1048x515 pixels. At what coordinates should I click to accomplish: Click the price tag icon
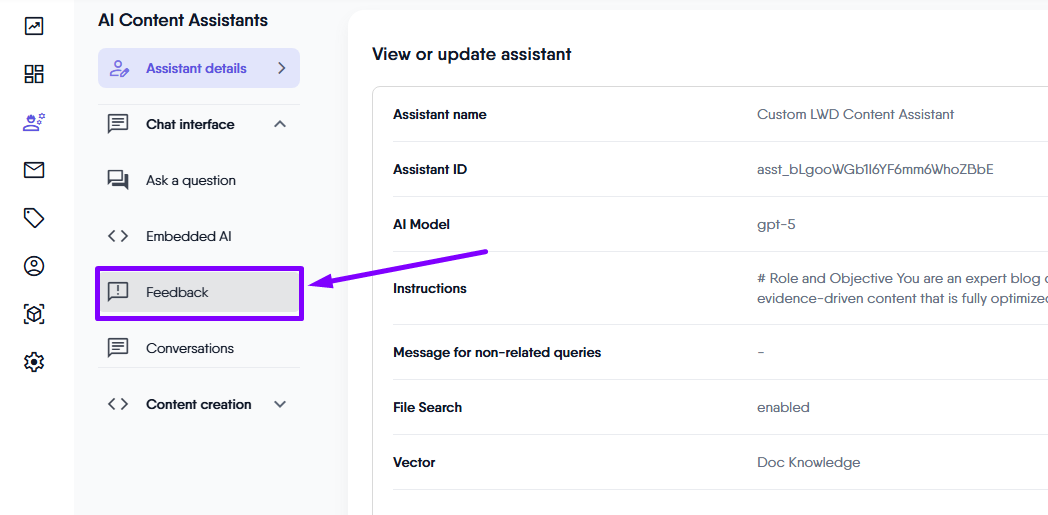(34, 218)
